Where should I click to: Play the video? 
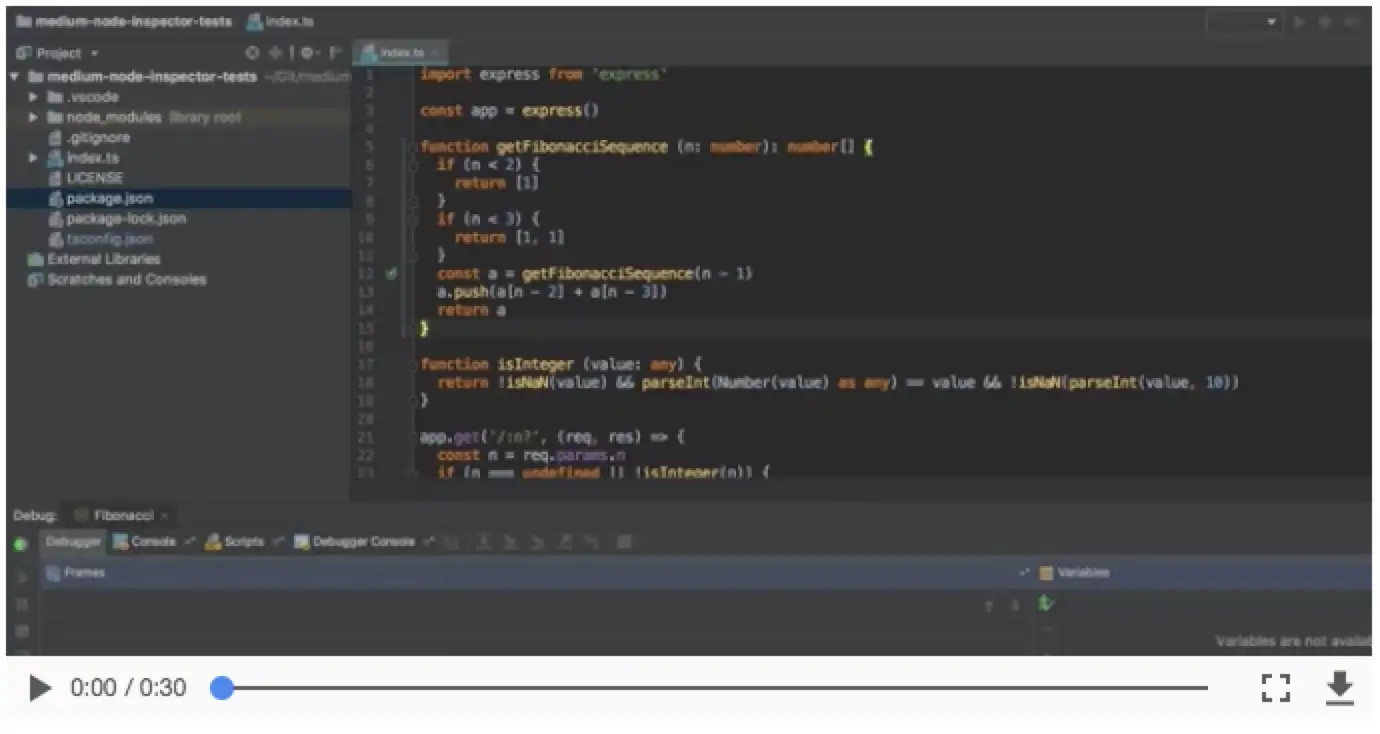pos(40,688)
